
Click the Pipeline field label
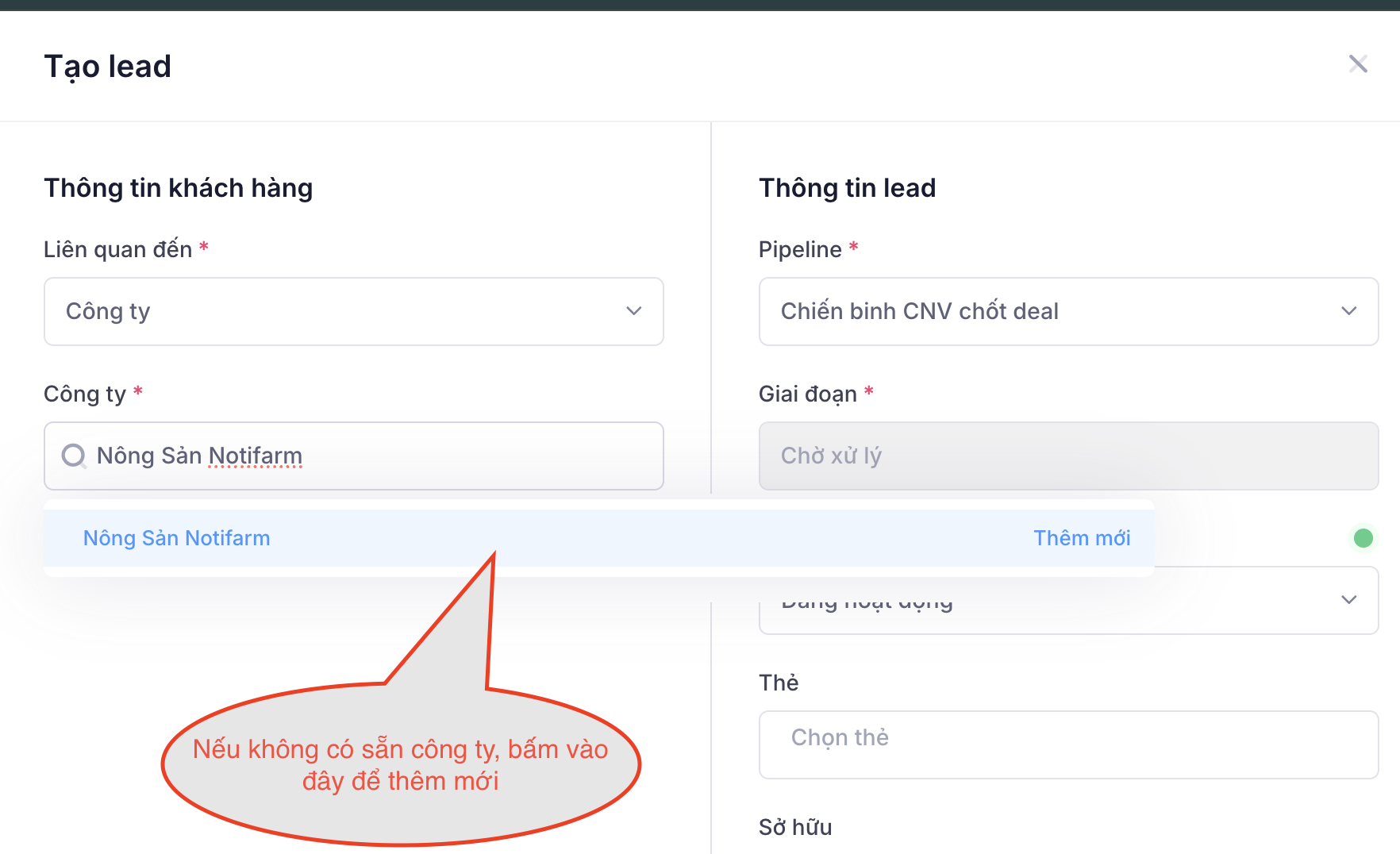(x=799, y=249)
